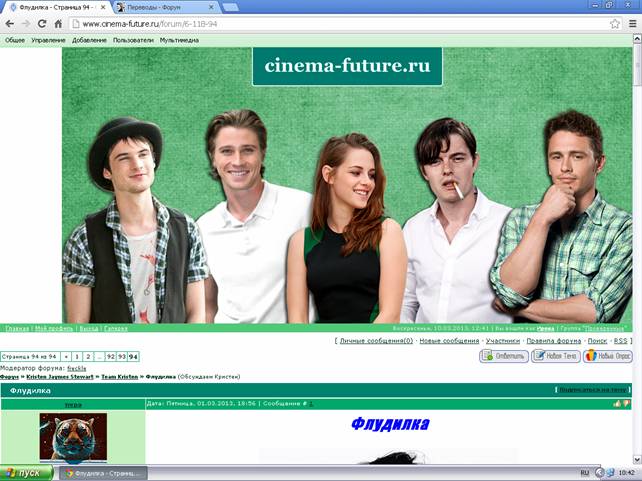Viewport: 642px width, 481px height.
Task: Click the page scrollbar up arrow
Action: click(637, 39)
